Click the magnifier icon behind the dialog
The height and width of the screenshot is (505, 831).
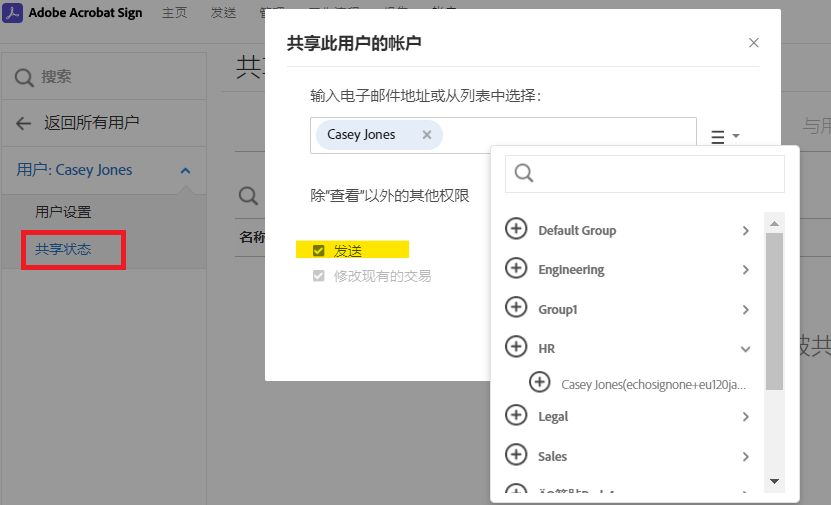click(248, 196)
